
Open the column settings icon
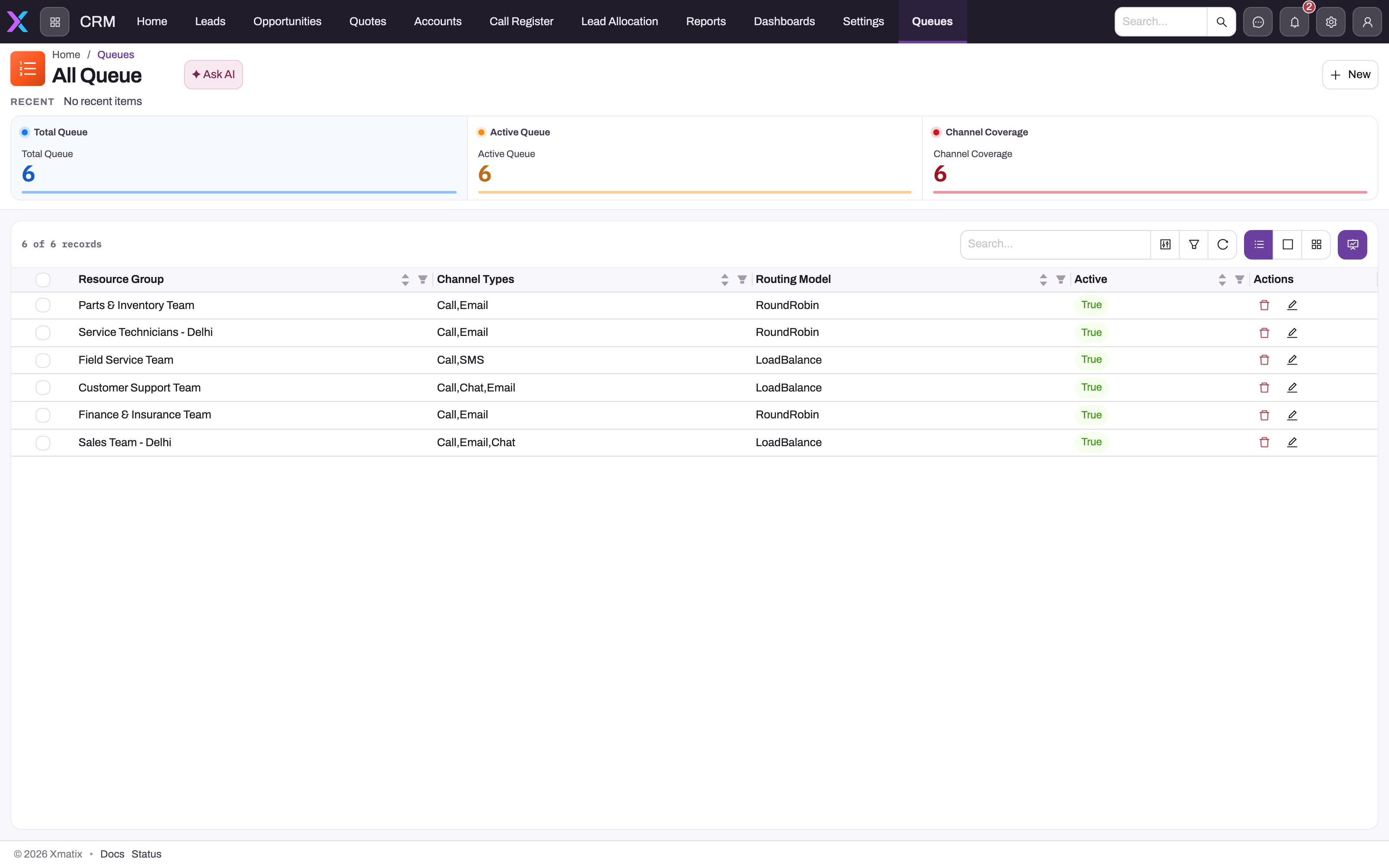click(1165, 244)
